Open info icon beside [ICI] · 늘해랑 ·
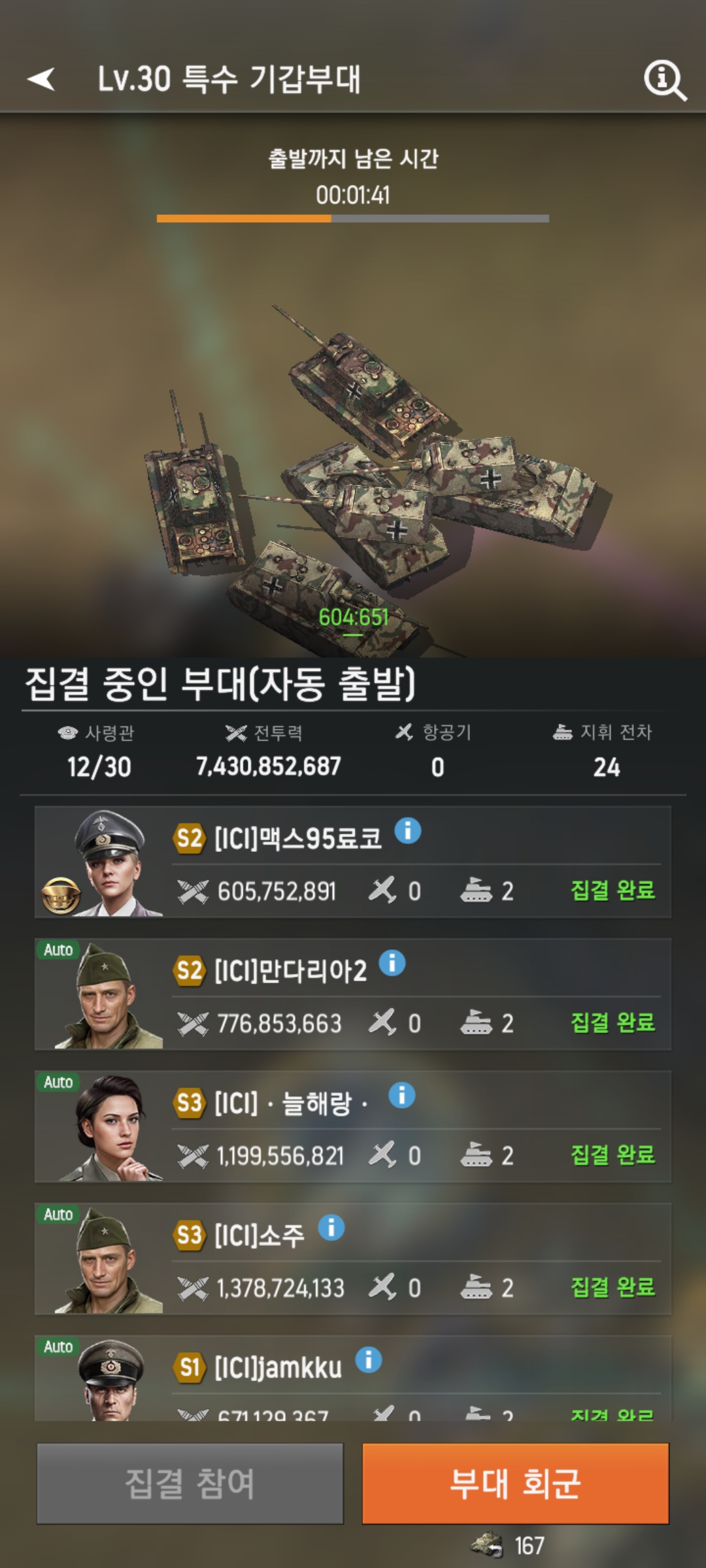Screen dimensions: 706x1568 [402, 1095]
